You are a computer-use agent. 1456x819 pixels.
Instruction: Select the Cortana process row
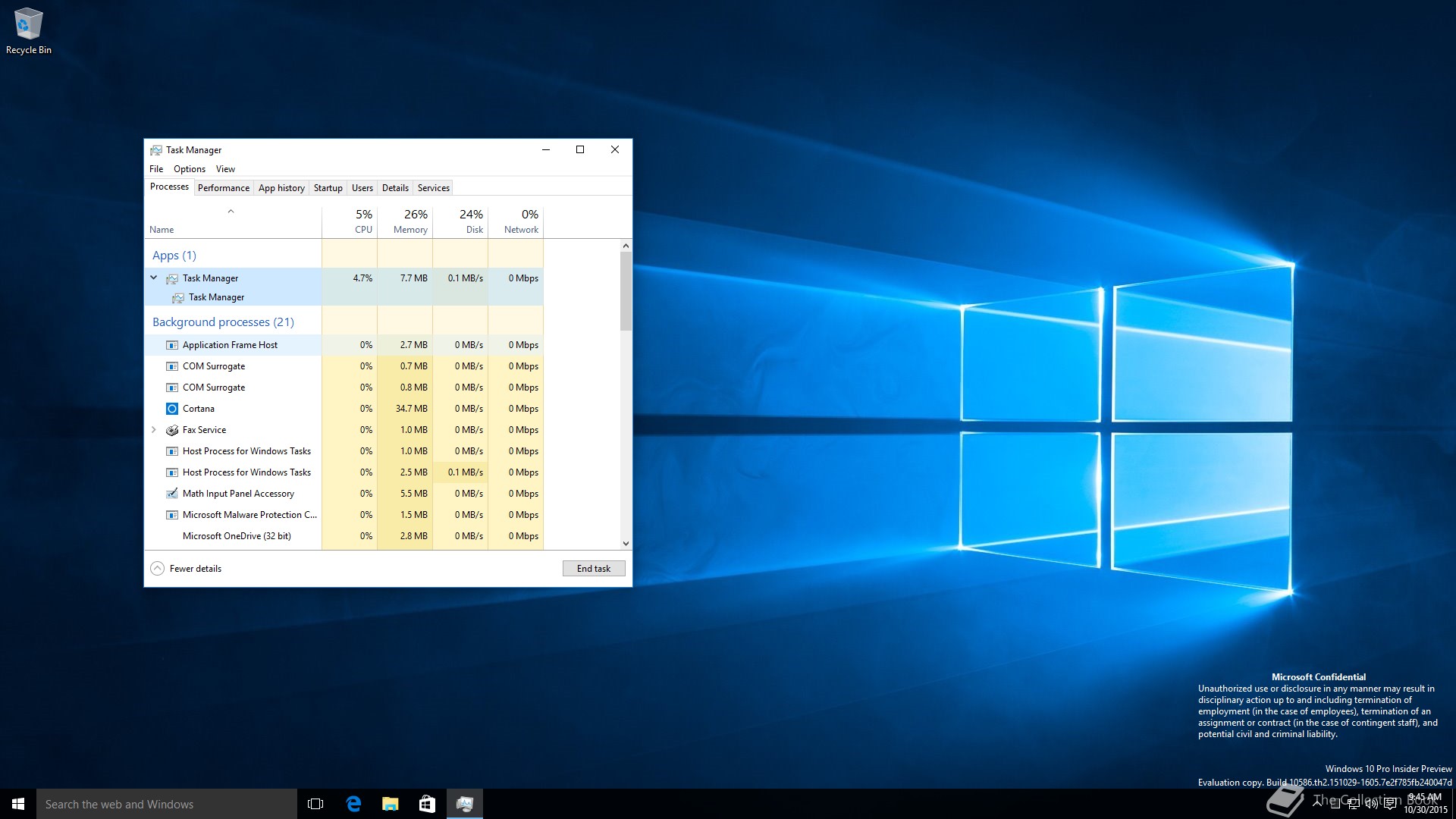click(x=344, y=409)
